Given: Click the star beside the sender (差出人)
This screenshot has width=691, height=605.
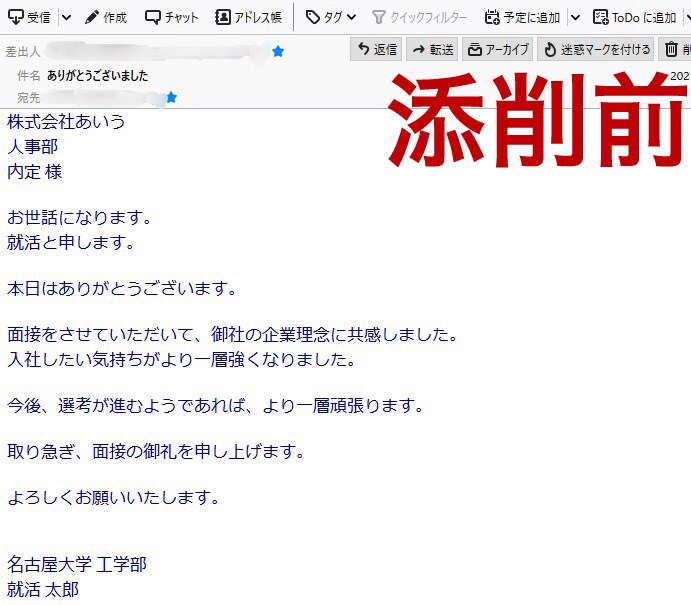Looking at the screenshot, I should 278,52.
